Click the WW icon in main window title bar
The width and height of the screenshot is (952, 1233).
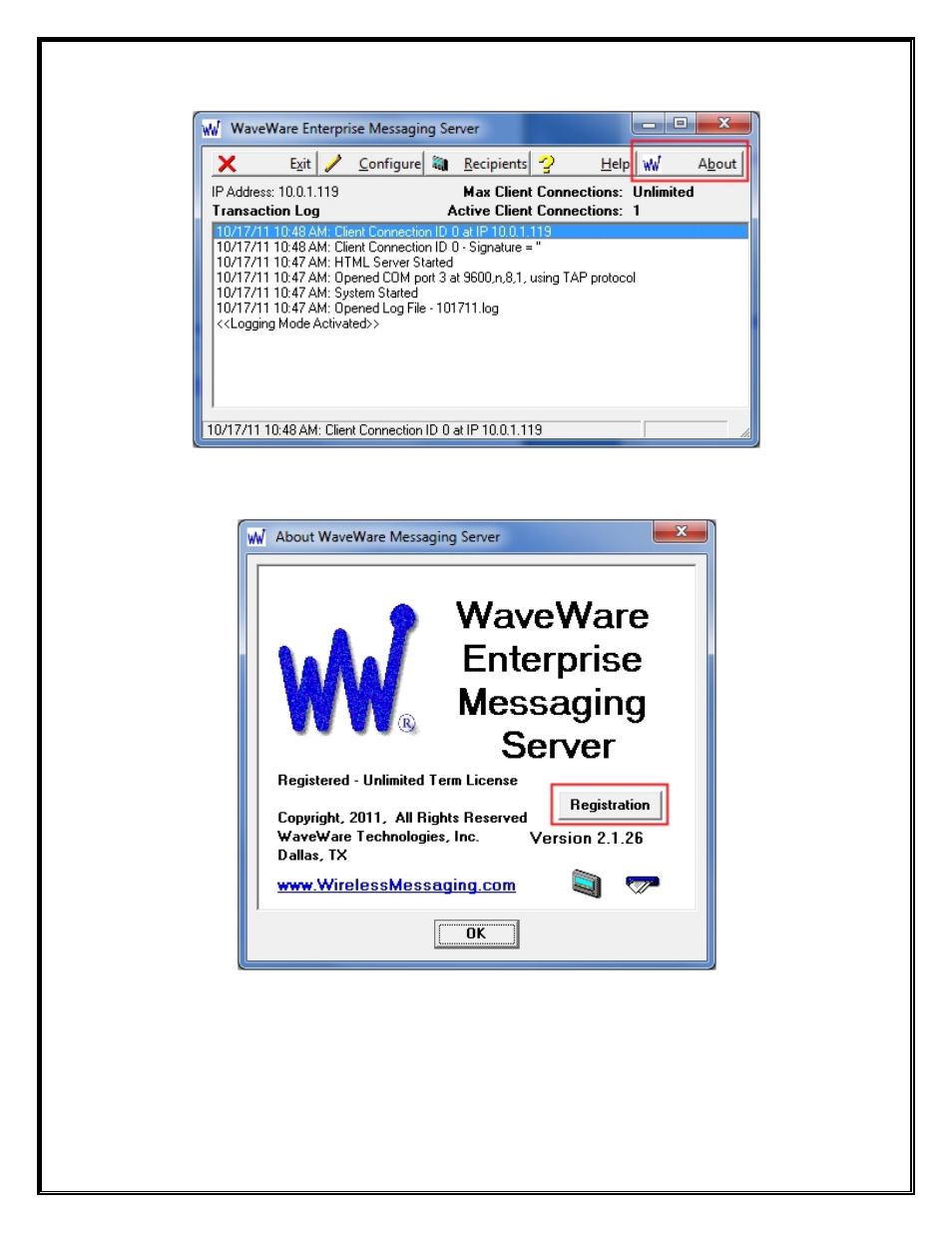click(x=211, y=129)
